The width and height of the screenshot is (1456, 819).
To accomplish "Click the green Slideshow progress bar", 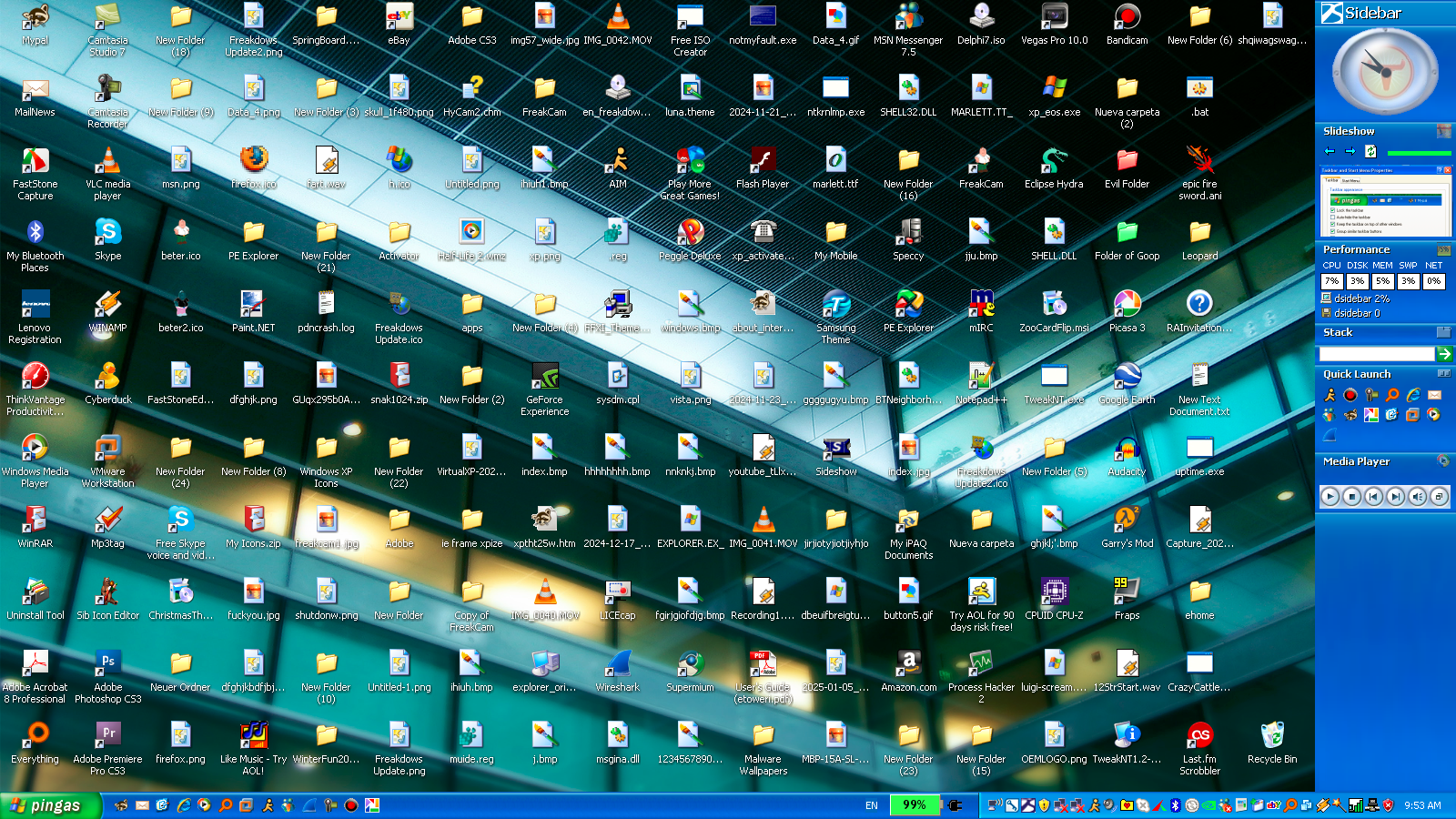I will 1420,153.
